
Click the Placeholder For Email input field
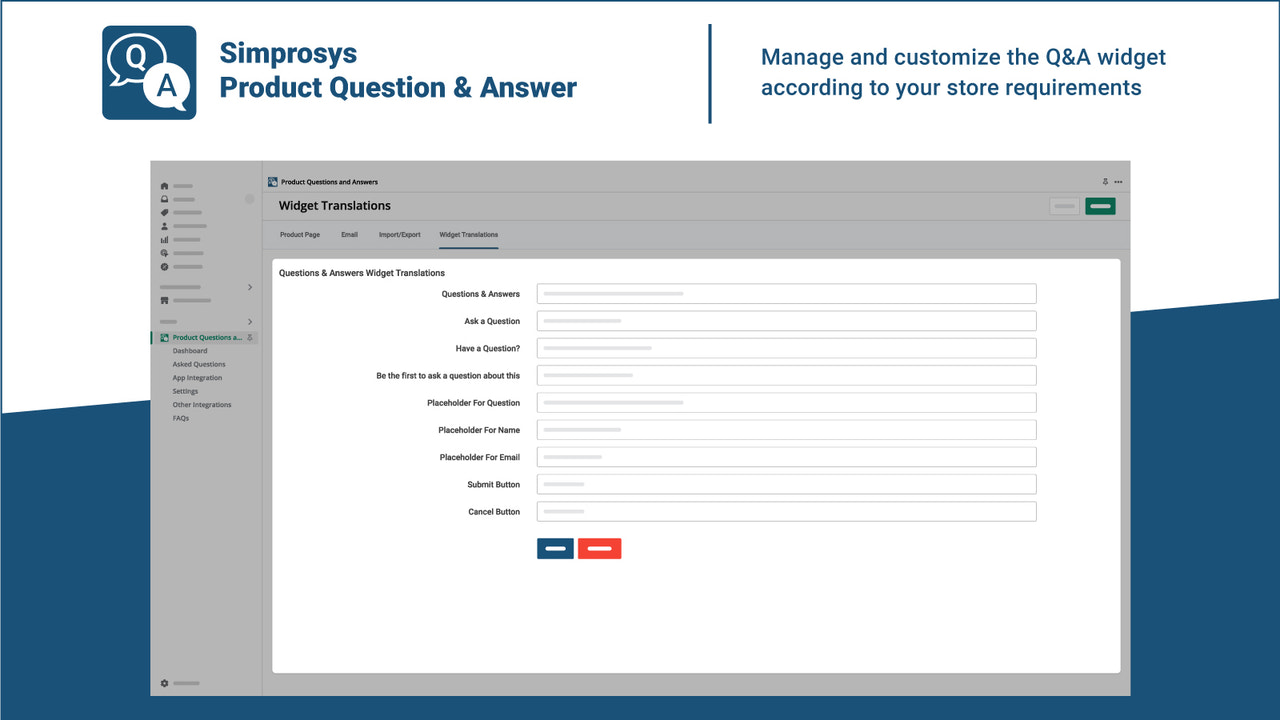tap(786, 457)
